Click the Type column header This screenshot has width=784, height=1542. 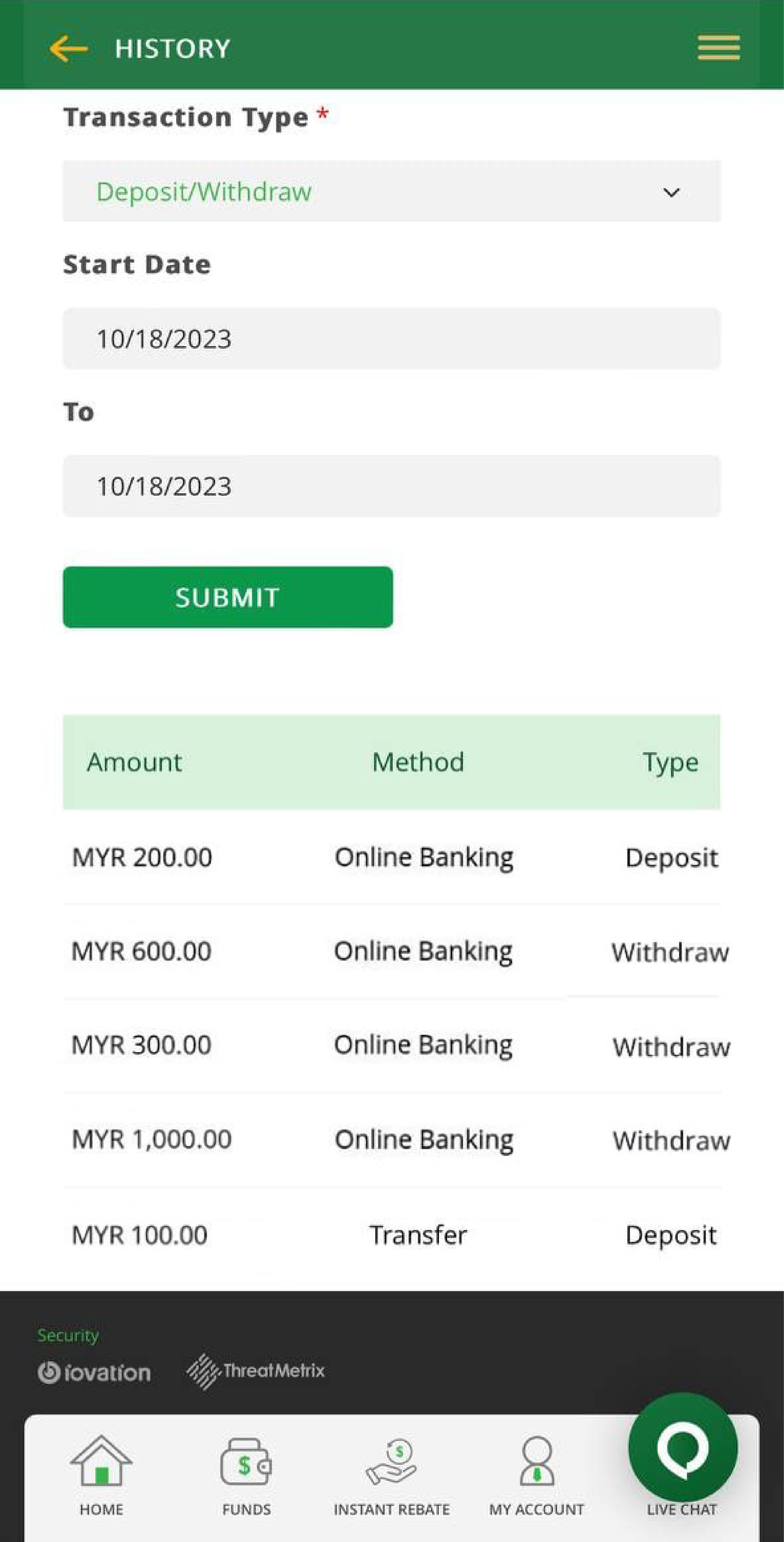(x=670, y=762)
